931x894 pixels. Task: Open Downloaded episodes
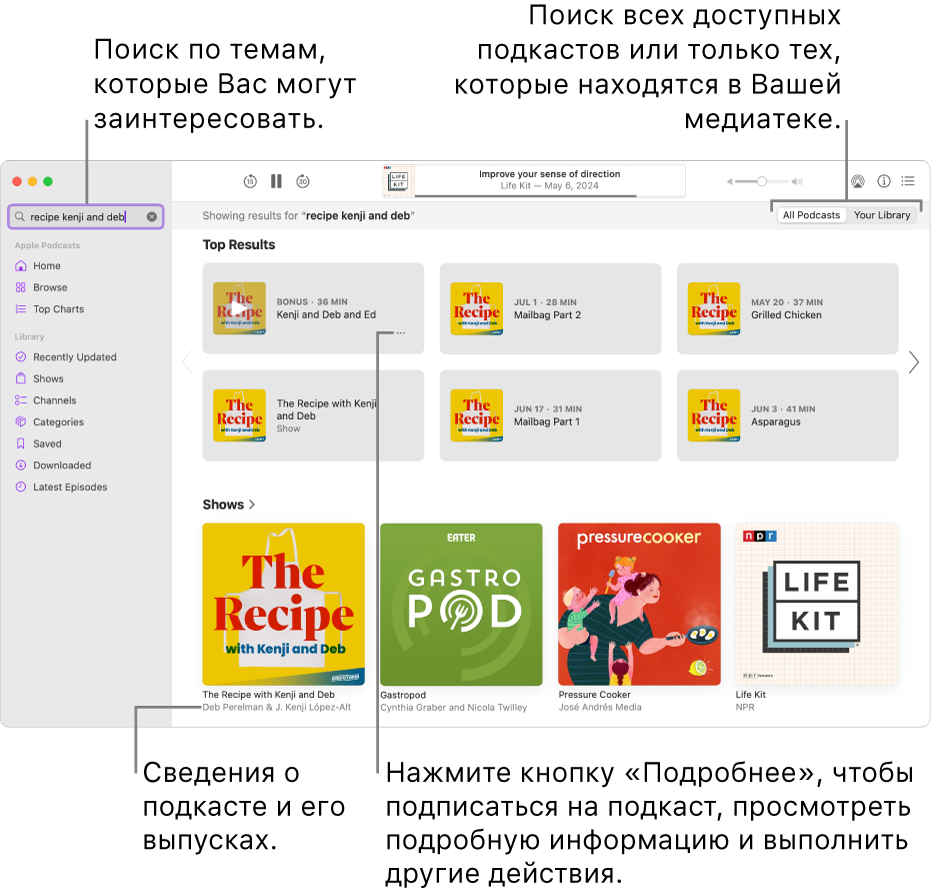coord(62,465)
